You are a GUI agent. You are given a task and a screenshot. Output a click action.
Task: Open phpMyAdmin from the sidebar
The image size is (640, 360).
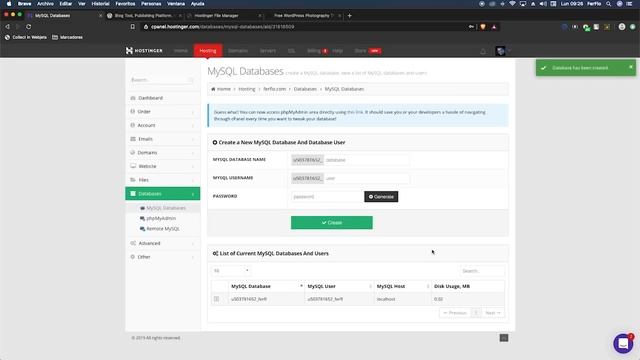tap(161, 218)
